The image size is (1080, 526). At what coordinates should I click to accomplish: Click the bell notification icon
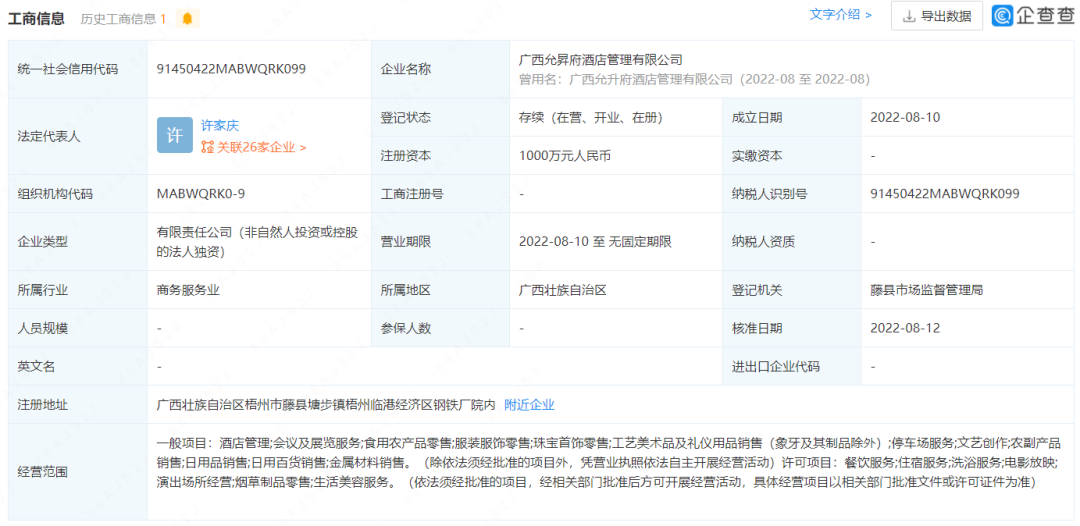(187, 19)
